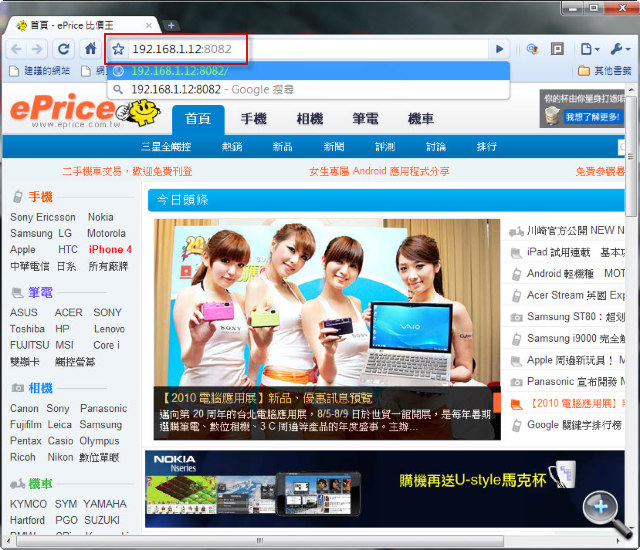Switch to the 機車 tab
The height and width of the screenshot is (550, 640).
click(421, 119)
